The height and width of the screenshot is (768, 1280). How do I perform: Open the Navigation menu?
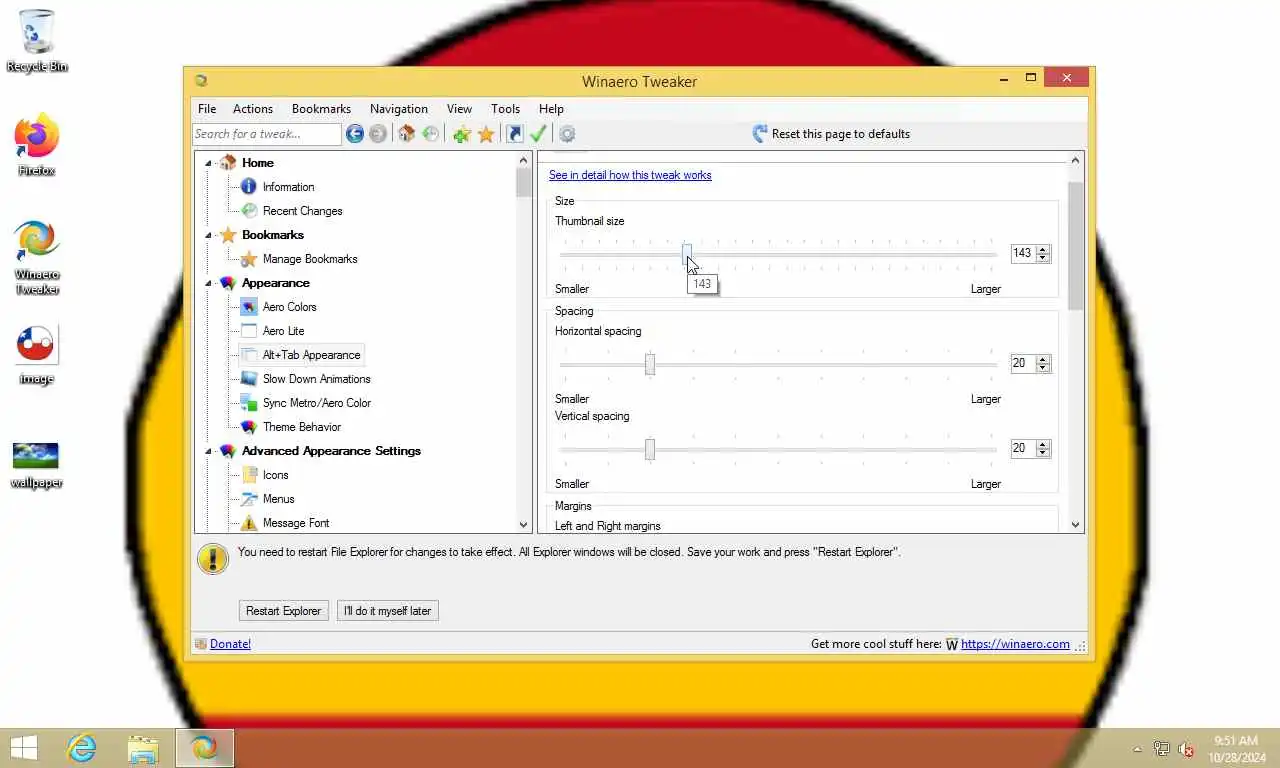399,109
